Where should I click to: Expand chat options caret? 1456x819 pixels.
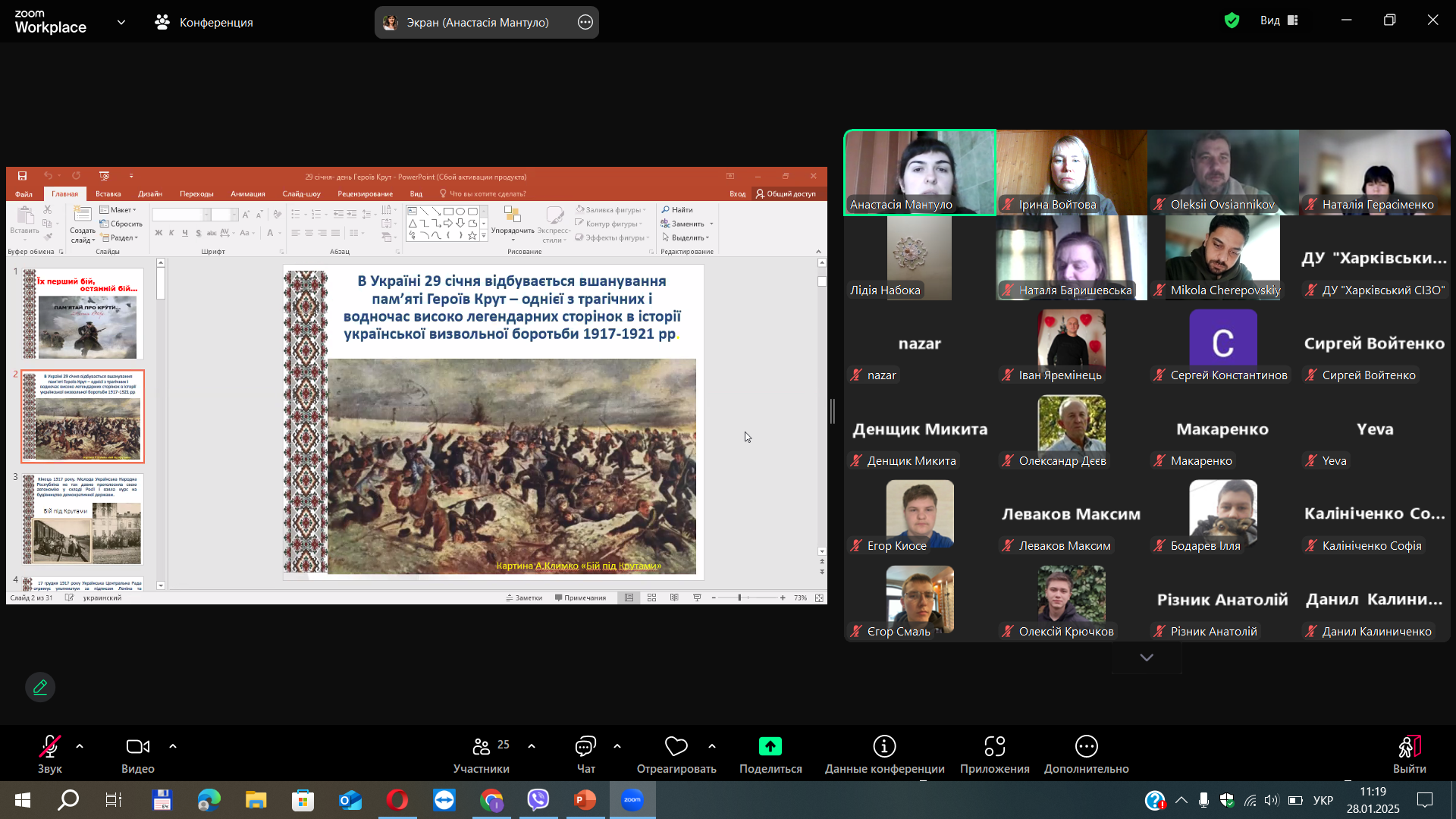click(x=617, y=746)
